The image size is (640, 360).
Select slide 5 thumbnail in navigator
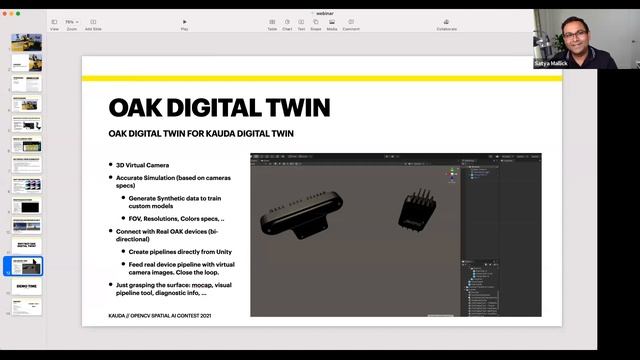[x=27, y=124]
